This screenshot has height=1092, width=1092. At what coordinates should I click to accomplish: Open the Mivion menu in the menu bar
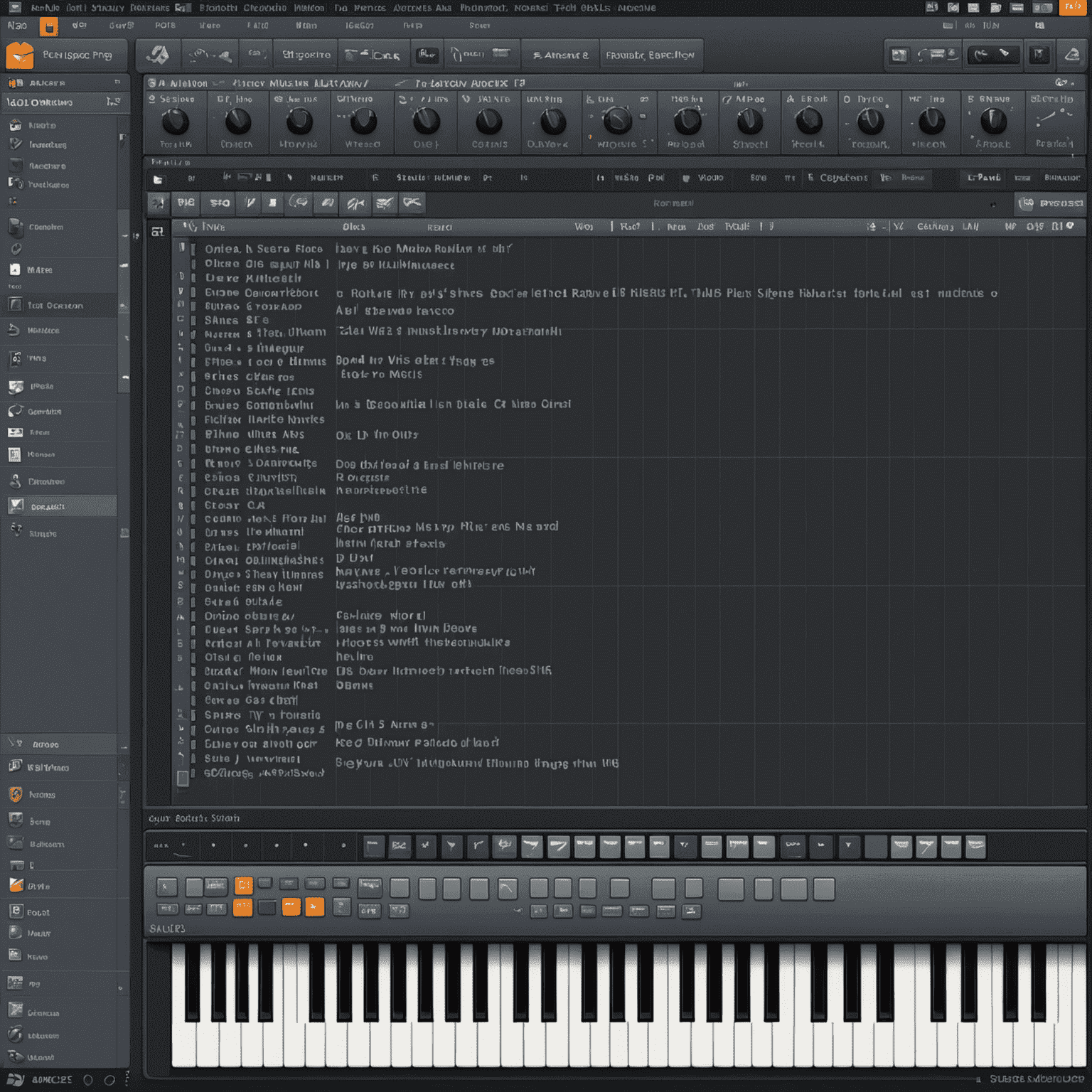[x=309, y=8]
